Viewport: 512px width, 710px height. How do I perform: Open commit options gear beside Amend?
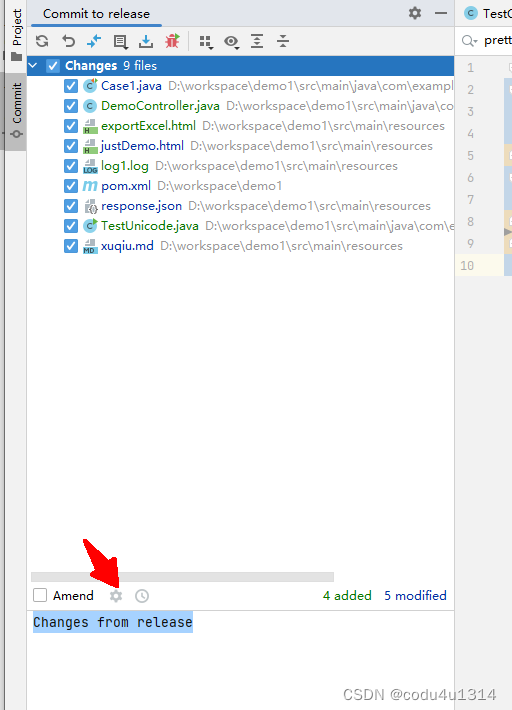point(116,596)
